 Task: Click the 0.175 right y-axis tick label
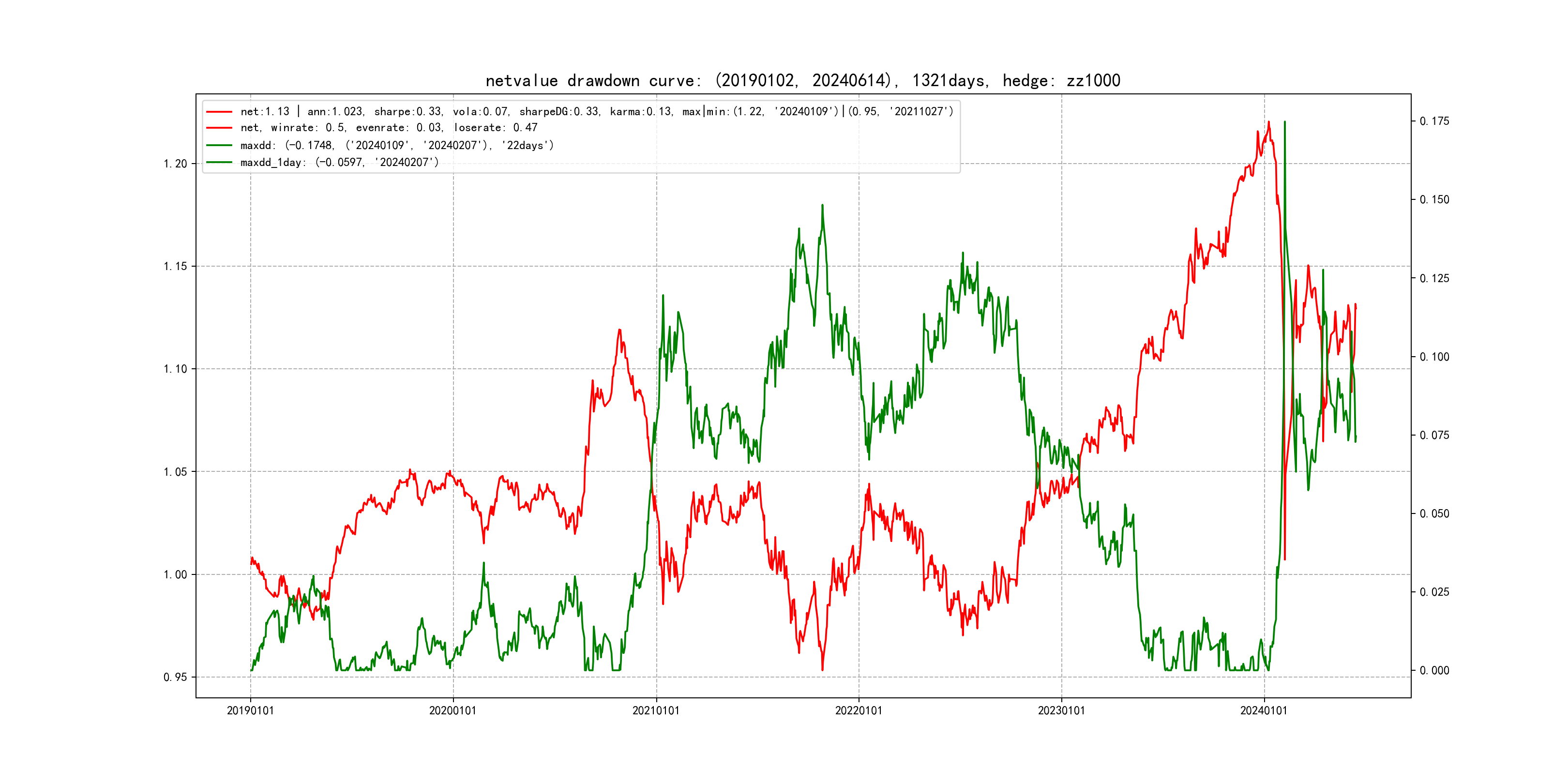pos(1434,121)
